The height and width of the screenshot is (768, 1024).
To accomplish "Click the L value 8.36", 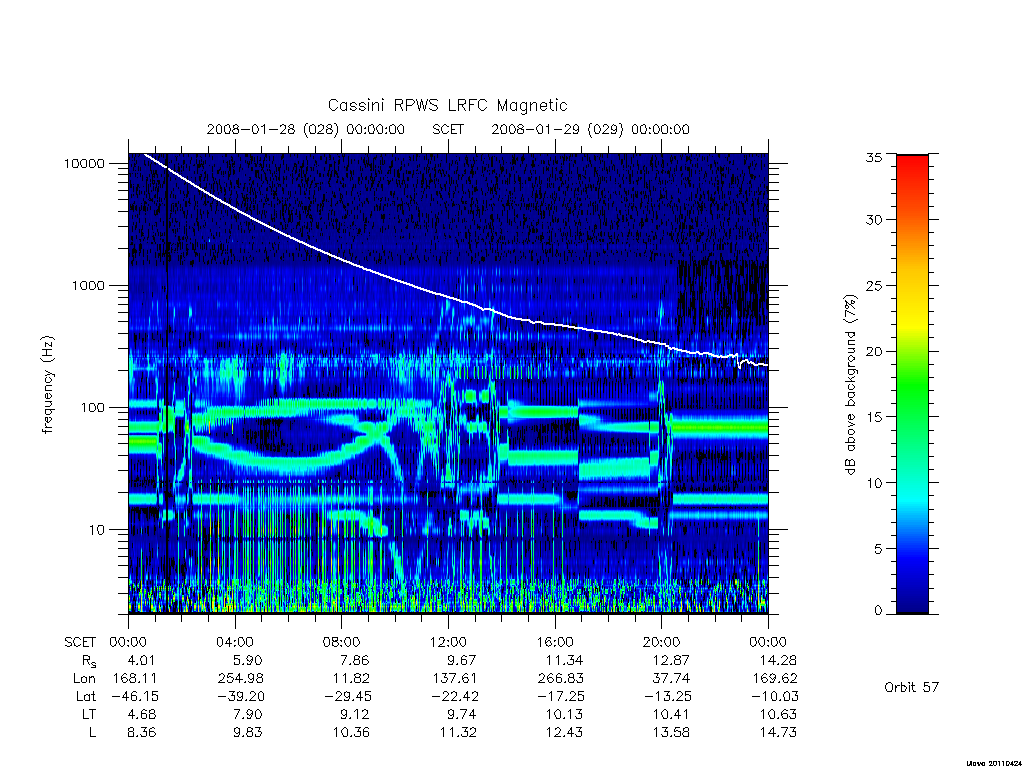I will 141,732.
